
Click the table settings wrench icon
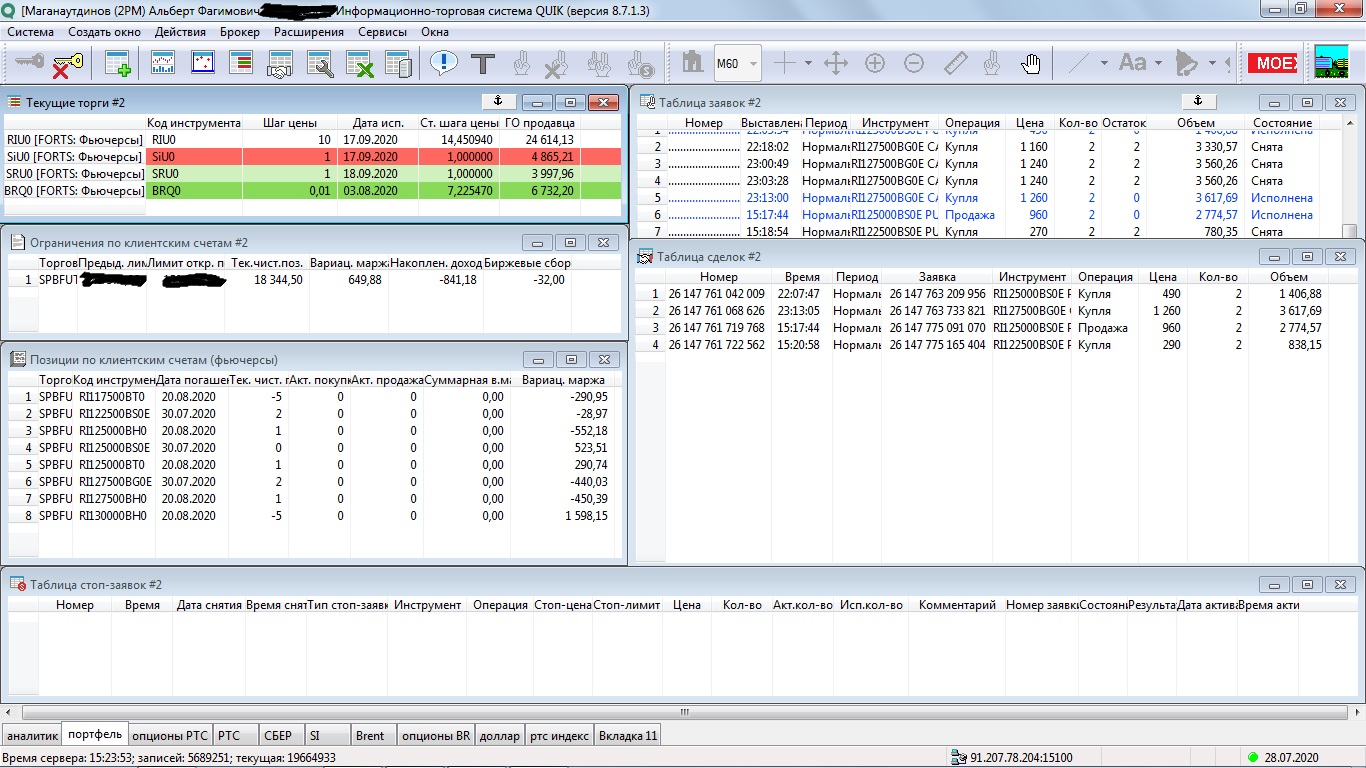click(x=320, y=64)
